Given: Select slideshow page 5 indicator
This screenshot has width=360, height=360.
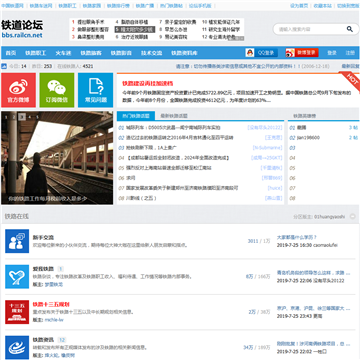Looking at the screenshot, I should pos(37,117).
